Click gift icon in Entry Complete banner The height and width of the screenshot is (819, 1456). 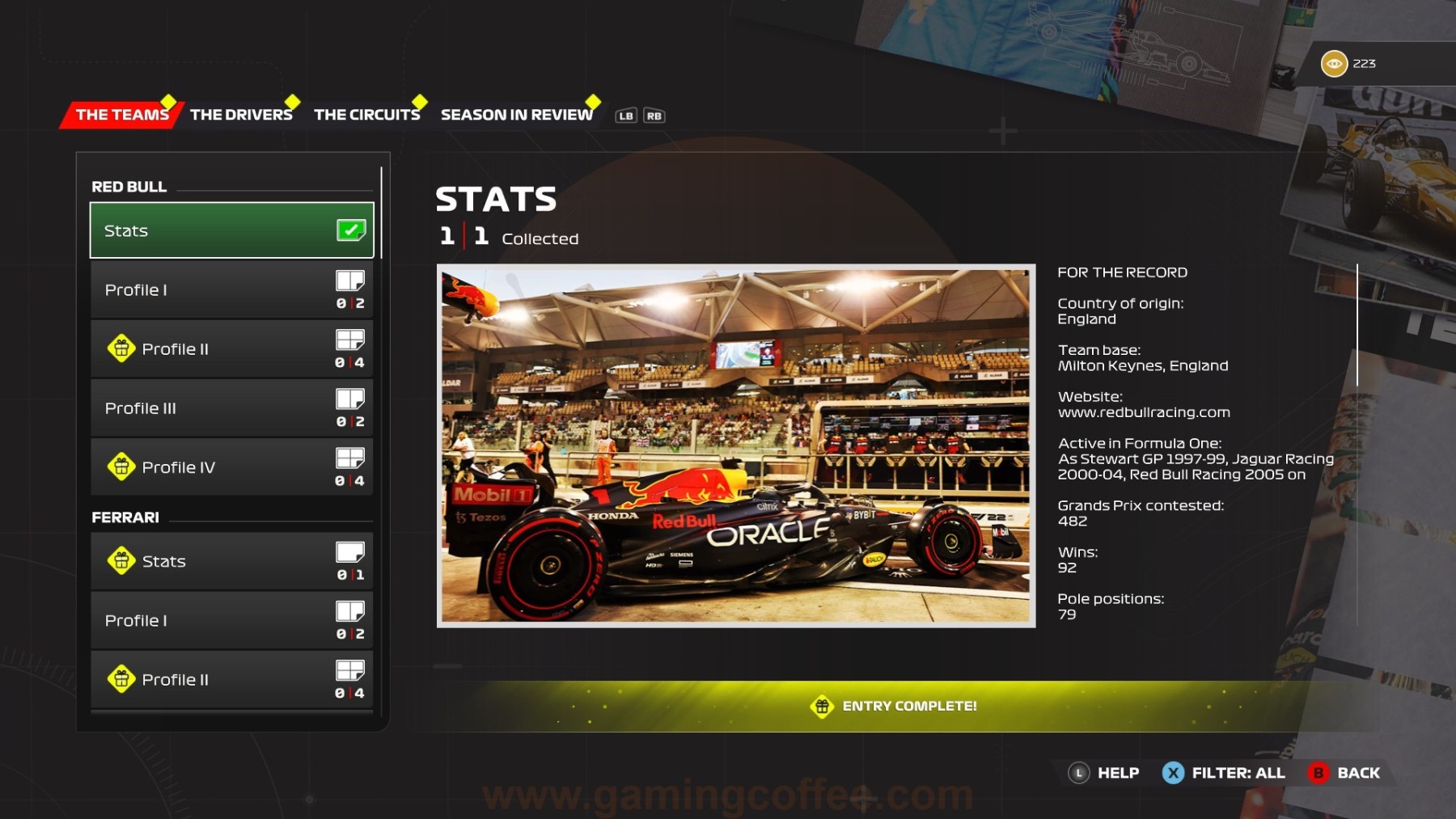tap(822, 706)
